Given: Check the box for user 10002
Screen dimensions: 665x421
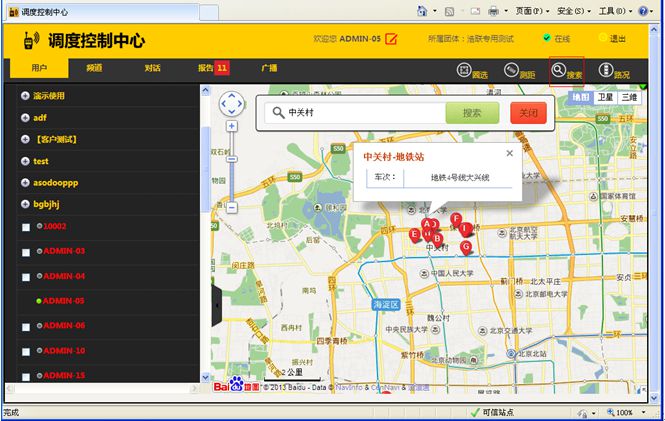Looking at the screenshot, I should tap(26, 228).
